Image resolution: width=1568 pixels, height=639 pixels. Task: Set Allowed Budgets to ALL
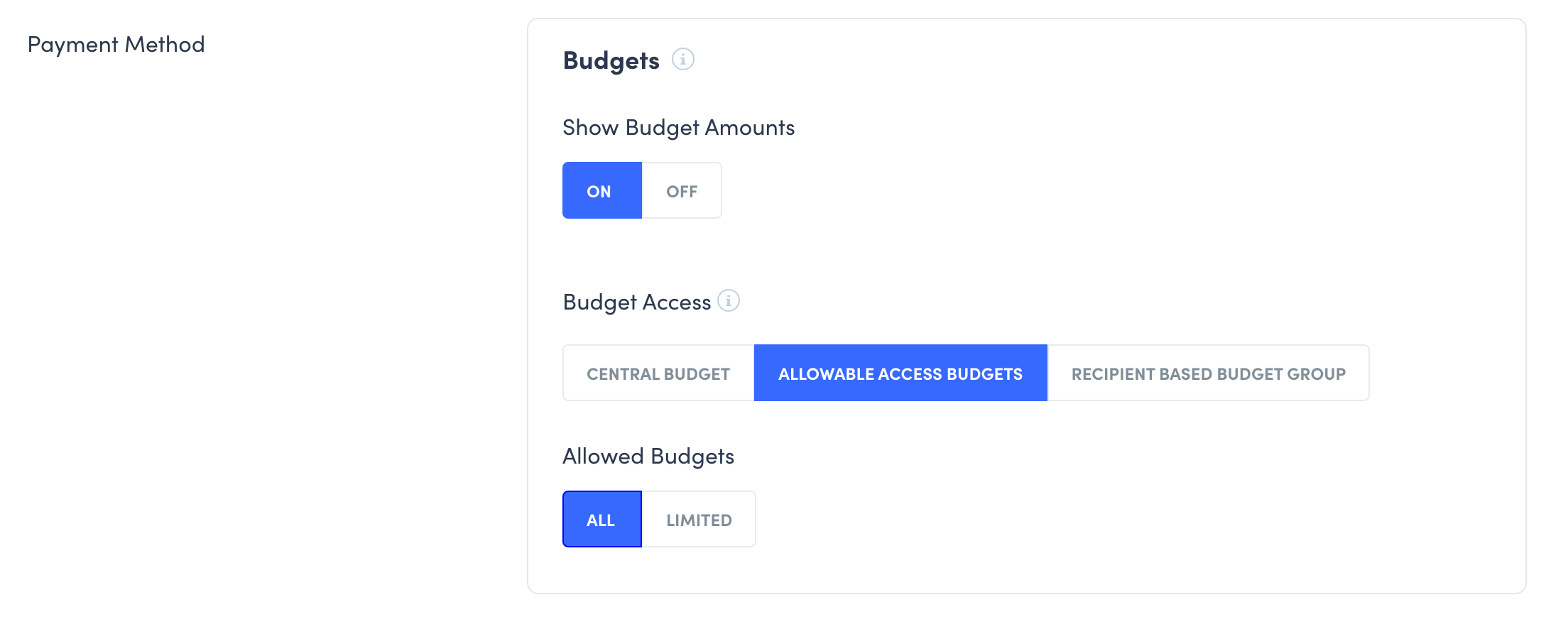click(x=601, y=520)
